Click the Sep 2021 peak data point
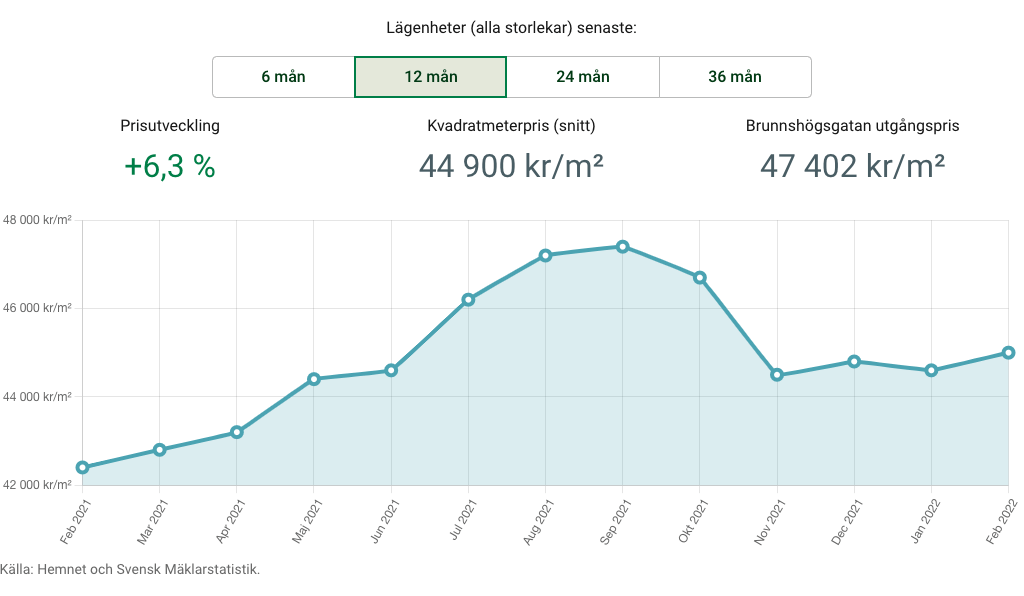The image size is (1024, 596). (x=622, y=246)
